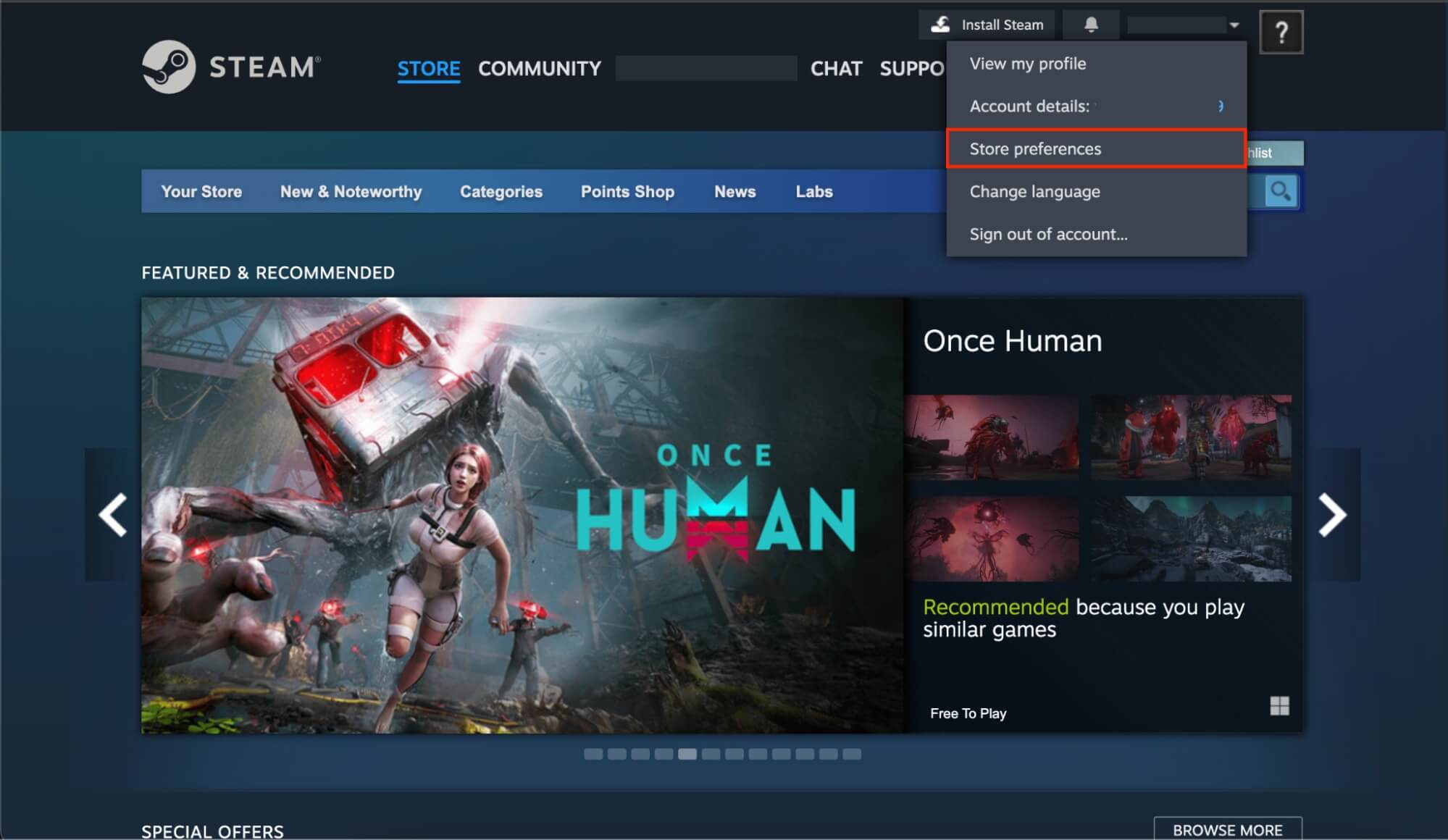Screen dimensions: 1448x840
Task: Select bottom-right Once Human screenshot thumbnail
Action: coord(1191,539)
